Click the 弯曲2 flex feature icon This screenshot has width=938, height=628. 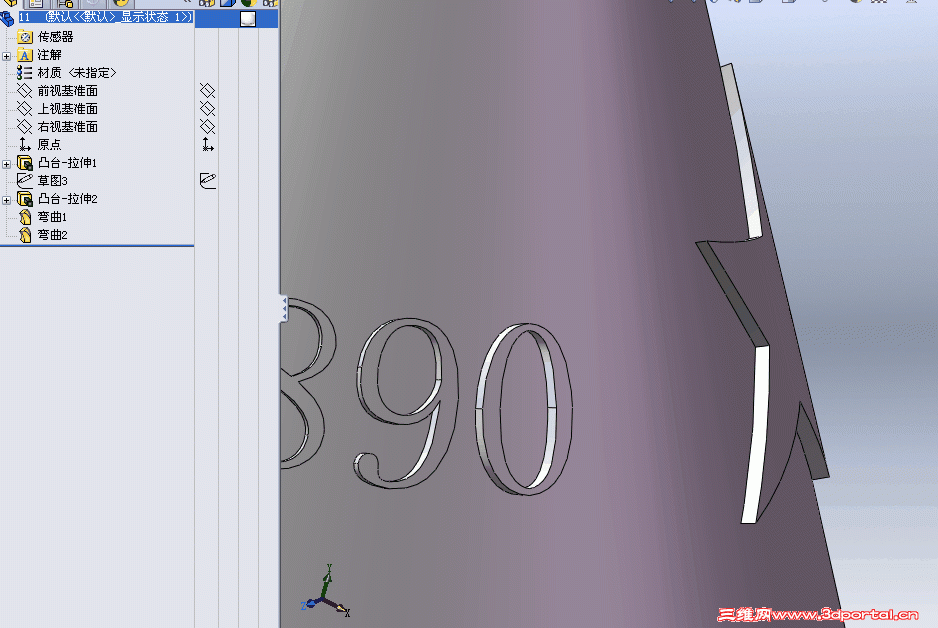[x=24, y=235]
